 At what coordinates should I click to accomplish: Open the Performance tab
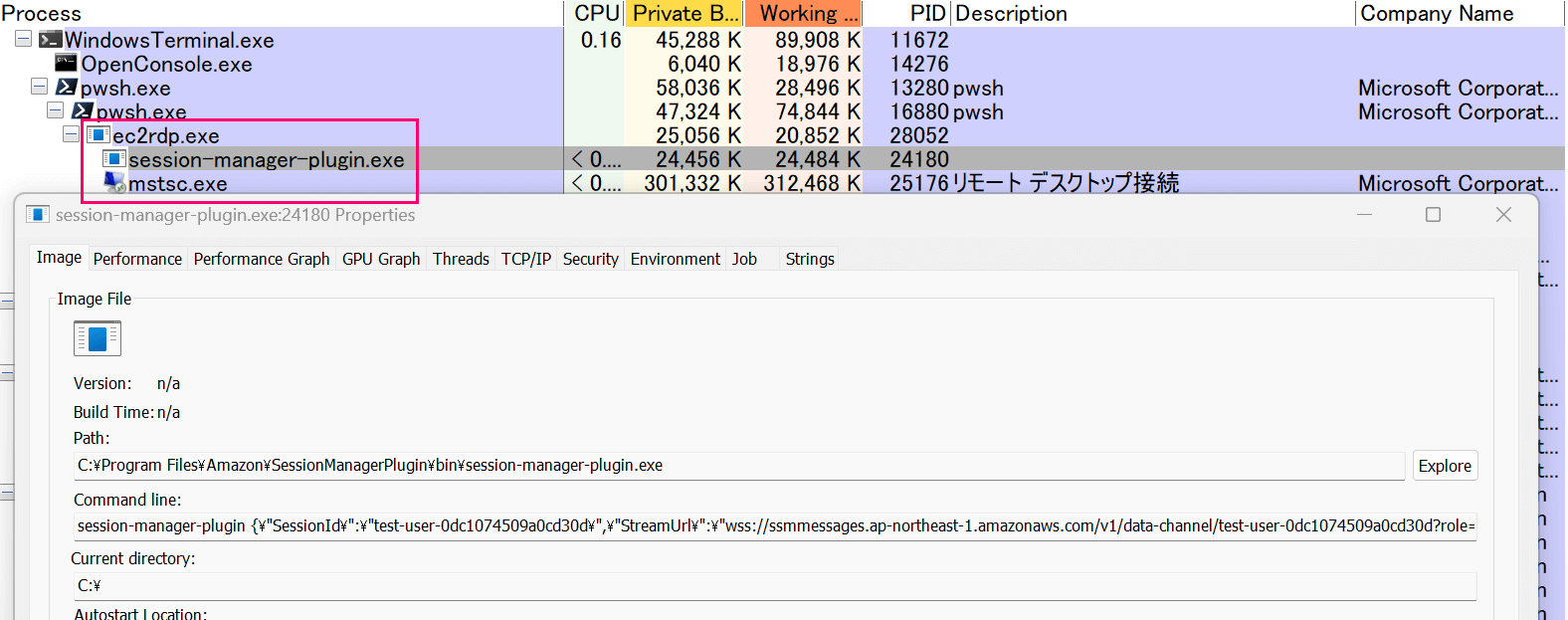(x=137, y=259)
